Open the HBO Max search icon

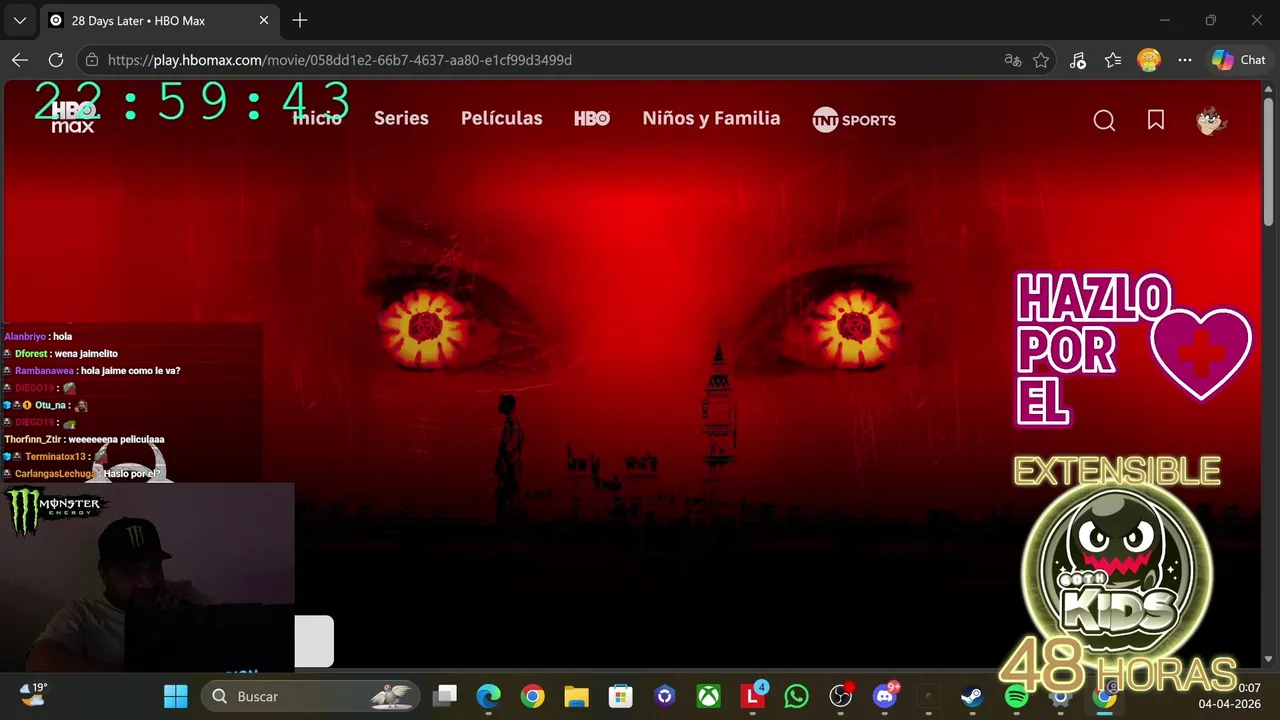(1104, 120)
